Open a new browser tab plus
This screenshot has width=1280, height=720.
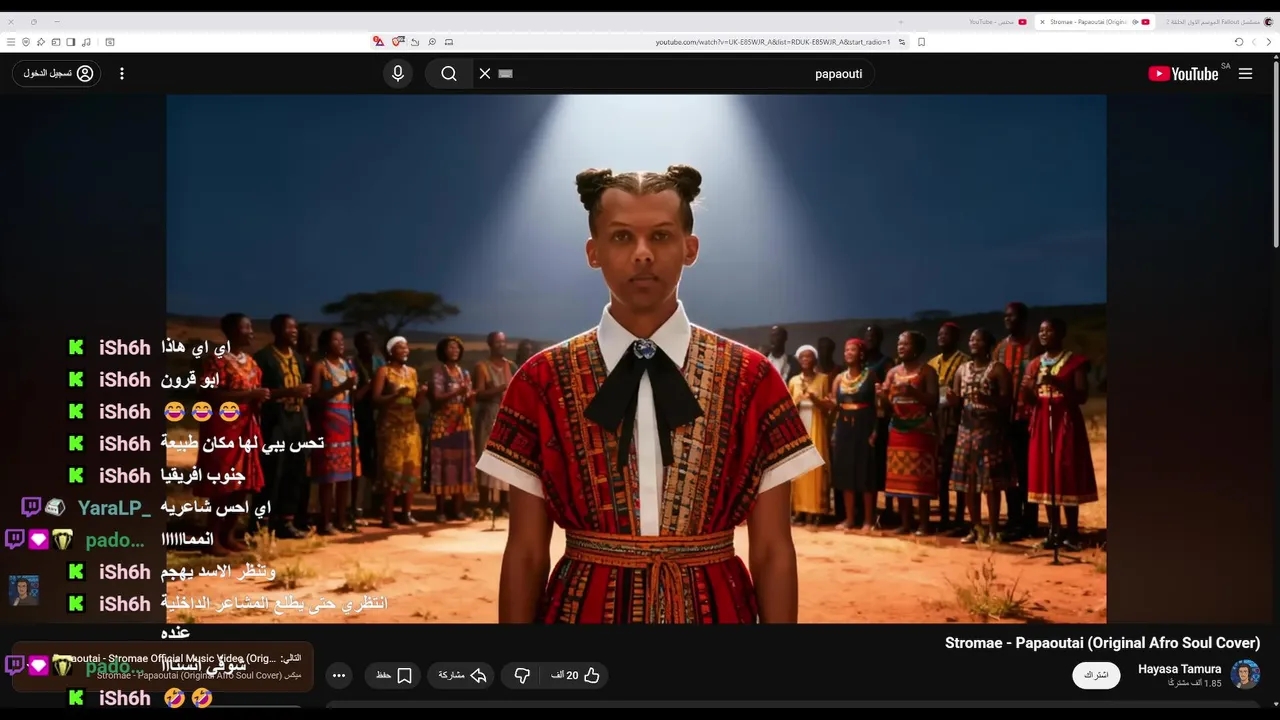(901, 22)
